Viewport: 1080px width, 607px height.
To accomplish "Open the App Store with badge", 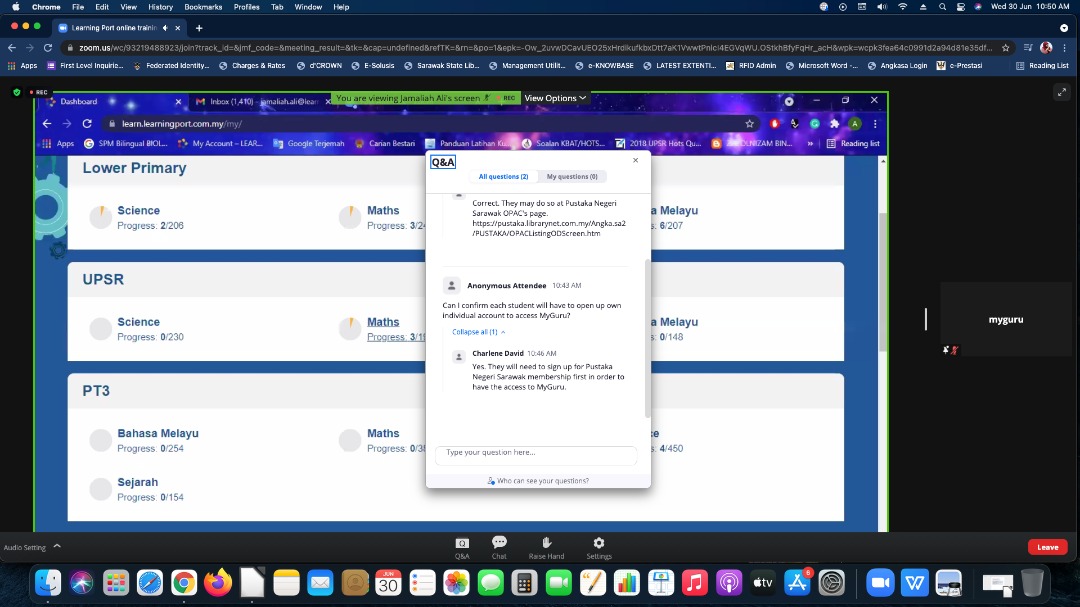I will tap(797, 583).
